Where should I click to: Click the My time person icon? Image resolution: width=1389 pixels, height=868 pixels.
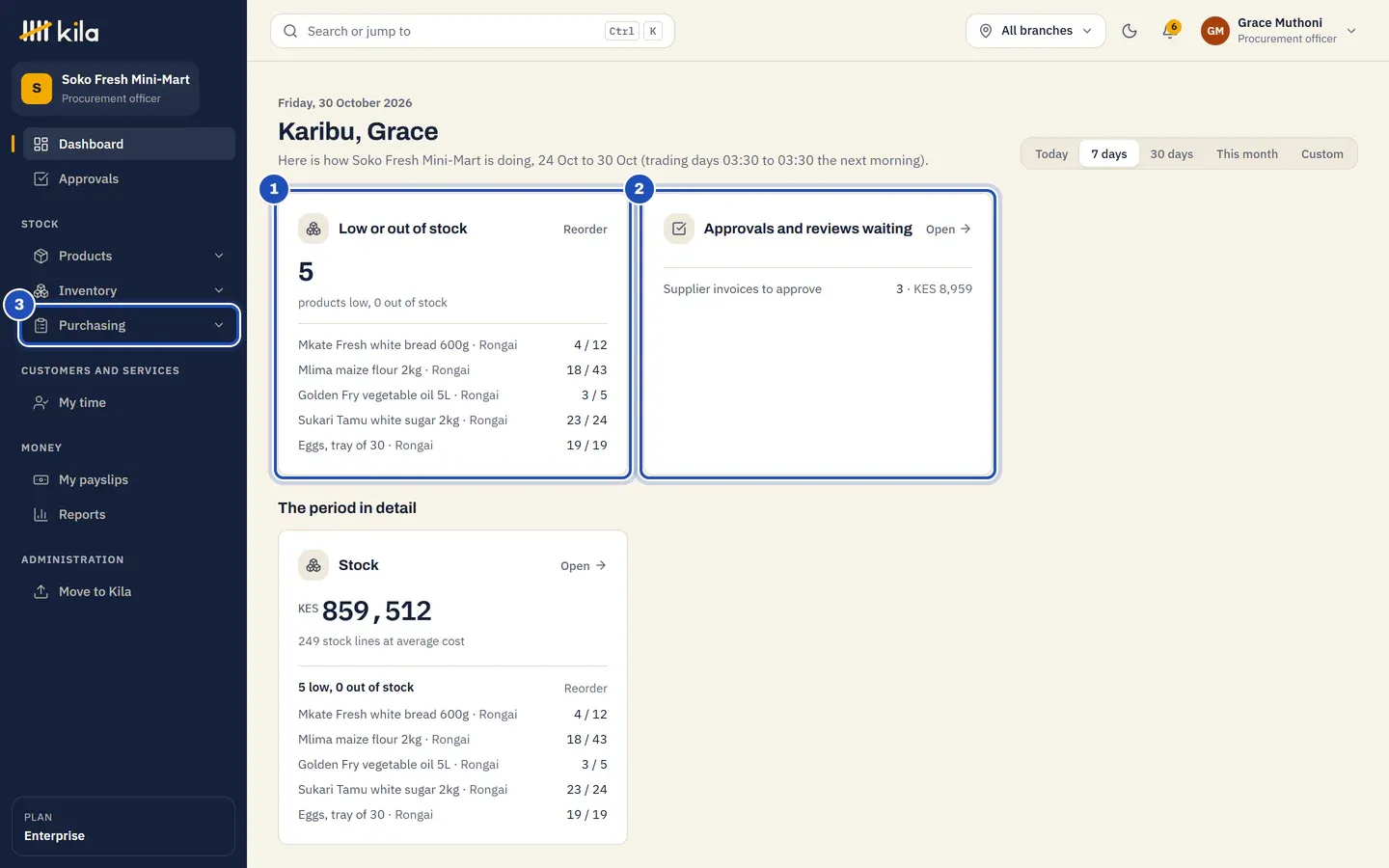tap(41, 402)
